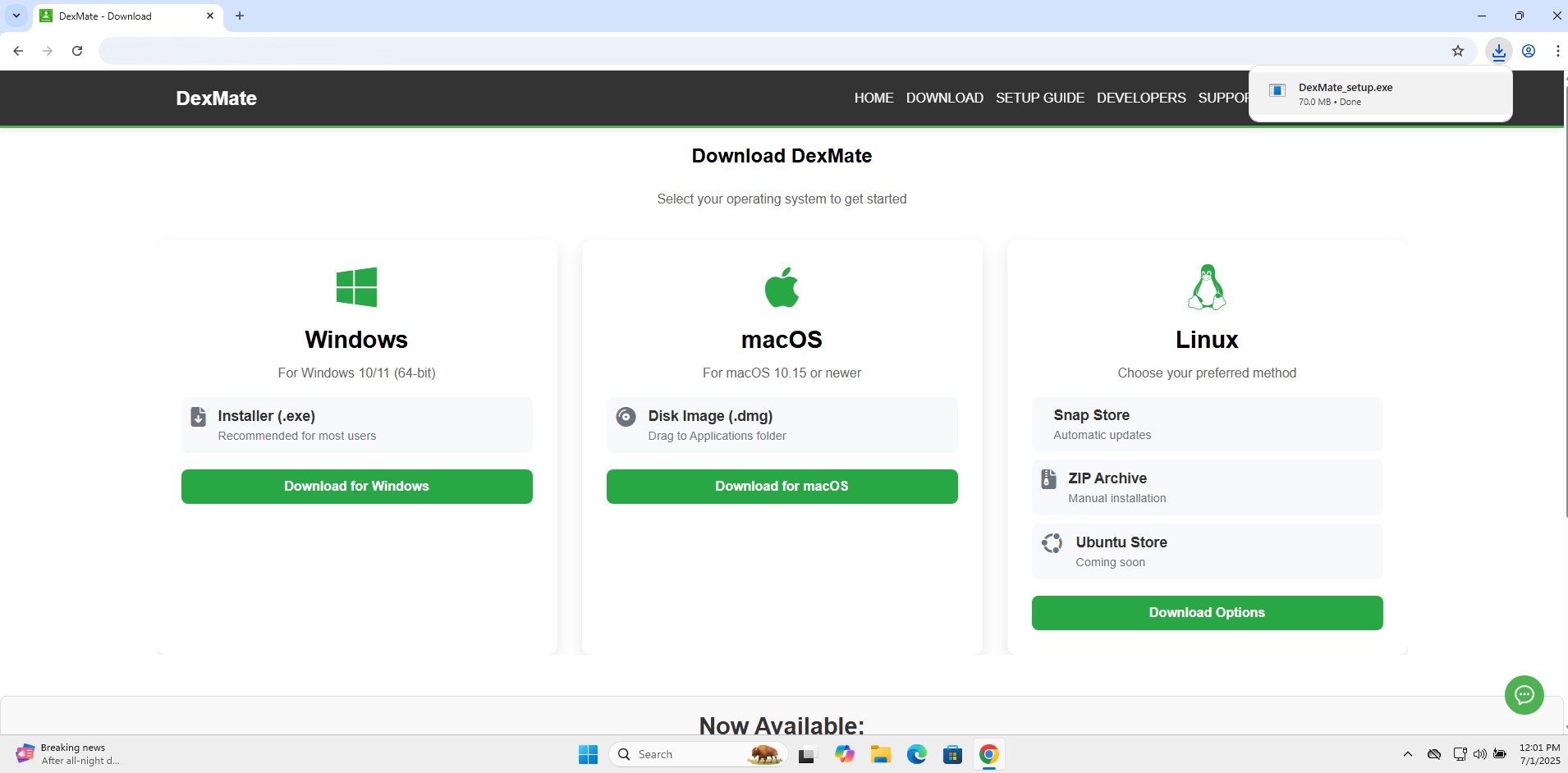Click the Installer (.exe) file icon
Viewport: 1568px width, 773px height.
tap(199, 417)
